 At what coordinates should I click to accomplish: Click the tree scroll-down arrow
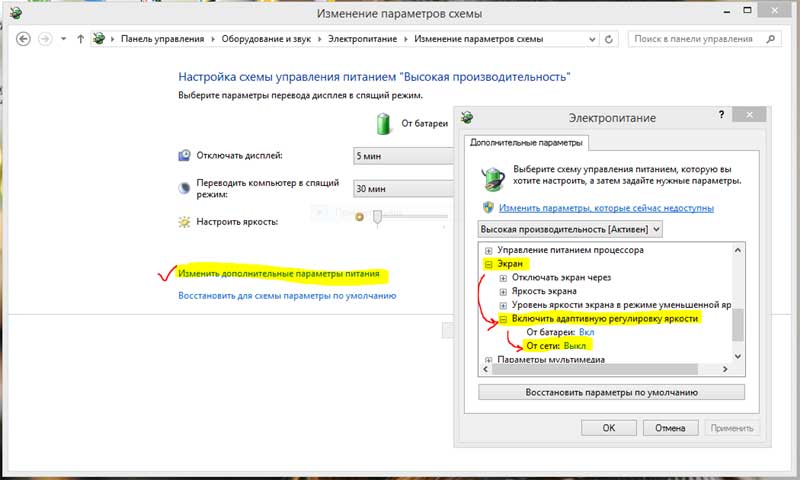738,356
